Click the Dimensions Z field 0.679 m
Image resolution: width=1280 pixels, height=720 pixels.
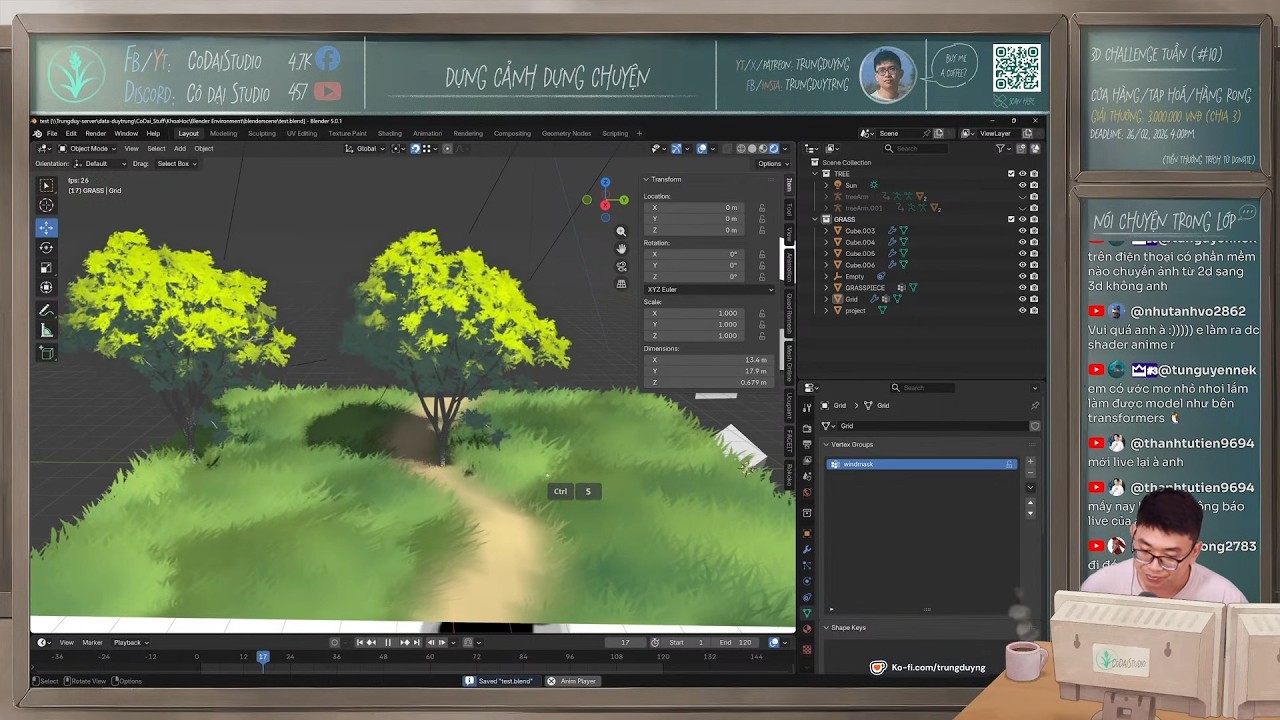708,382
